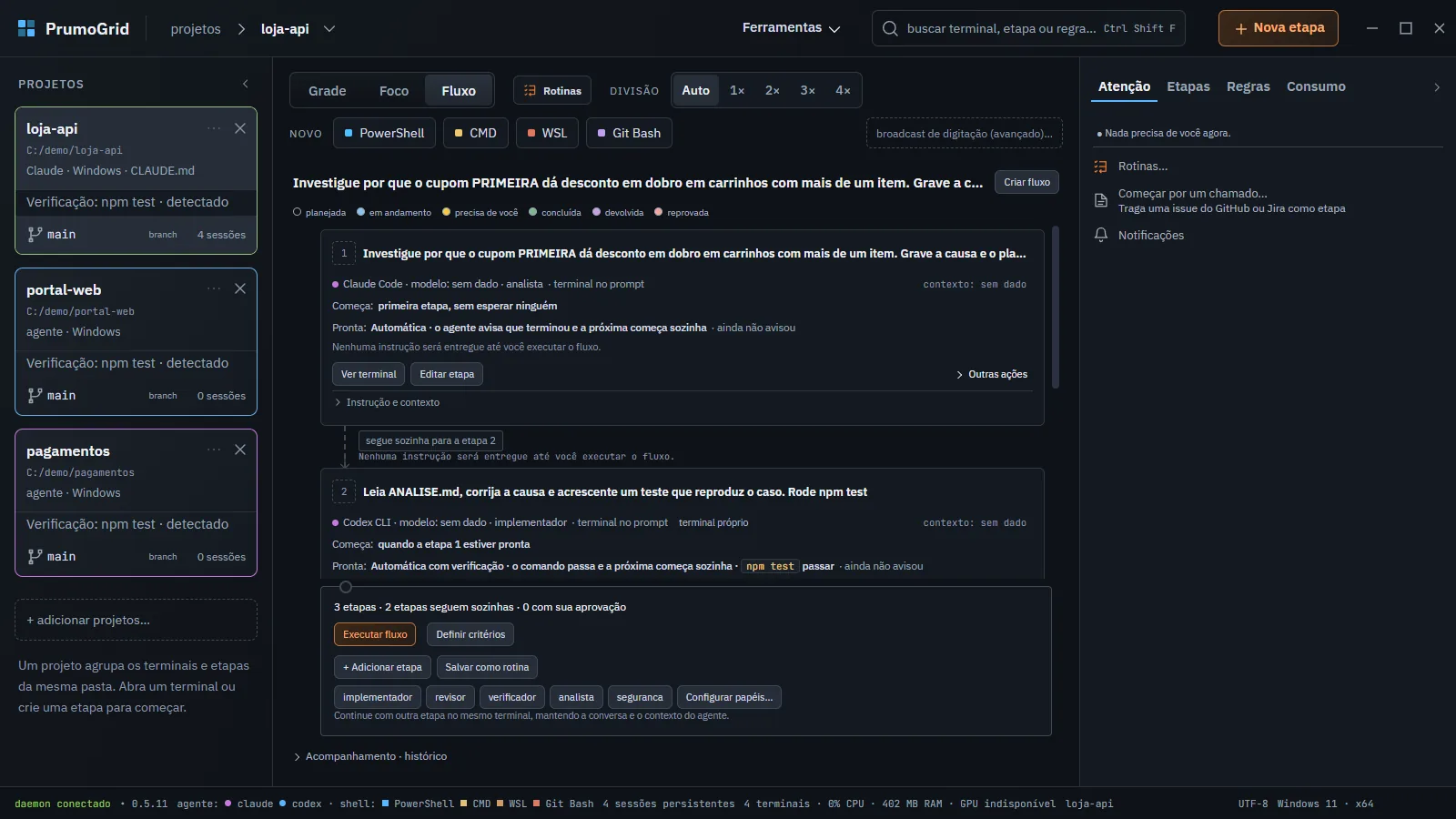Close the portal-web project card
Image resolution: width=1456 pixels, height=819 pixels.
click(x=240, y=288)
